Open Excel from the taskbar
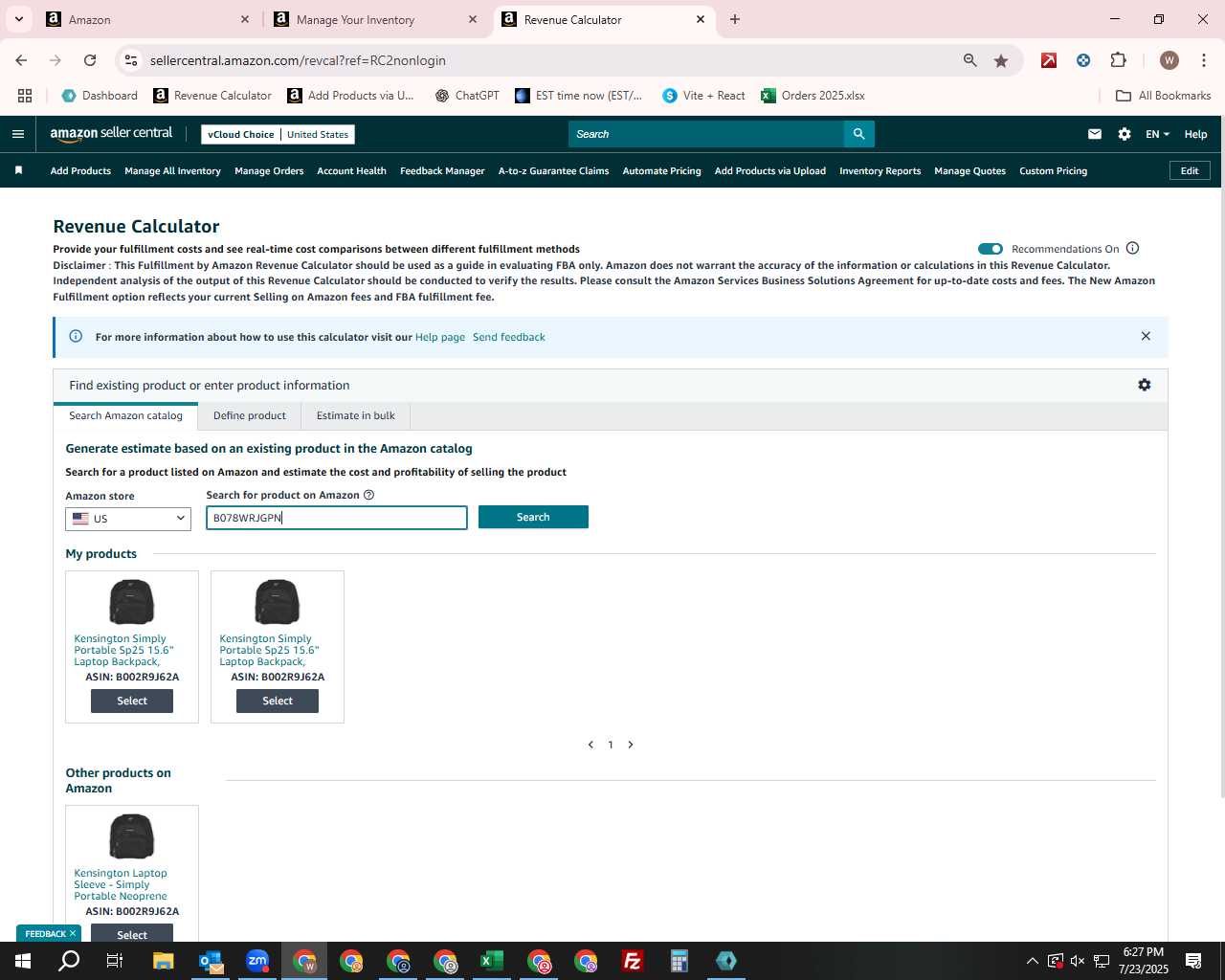 492,961
